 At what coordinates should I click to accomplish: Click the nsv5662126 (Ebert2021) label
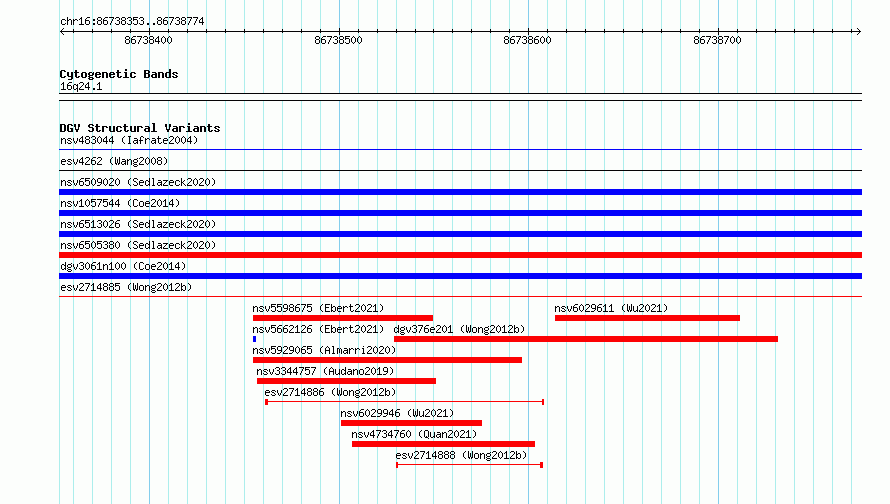click(x=318, y=329)
